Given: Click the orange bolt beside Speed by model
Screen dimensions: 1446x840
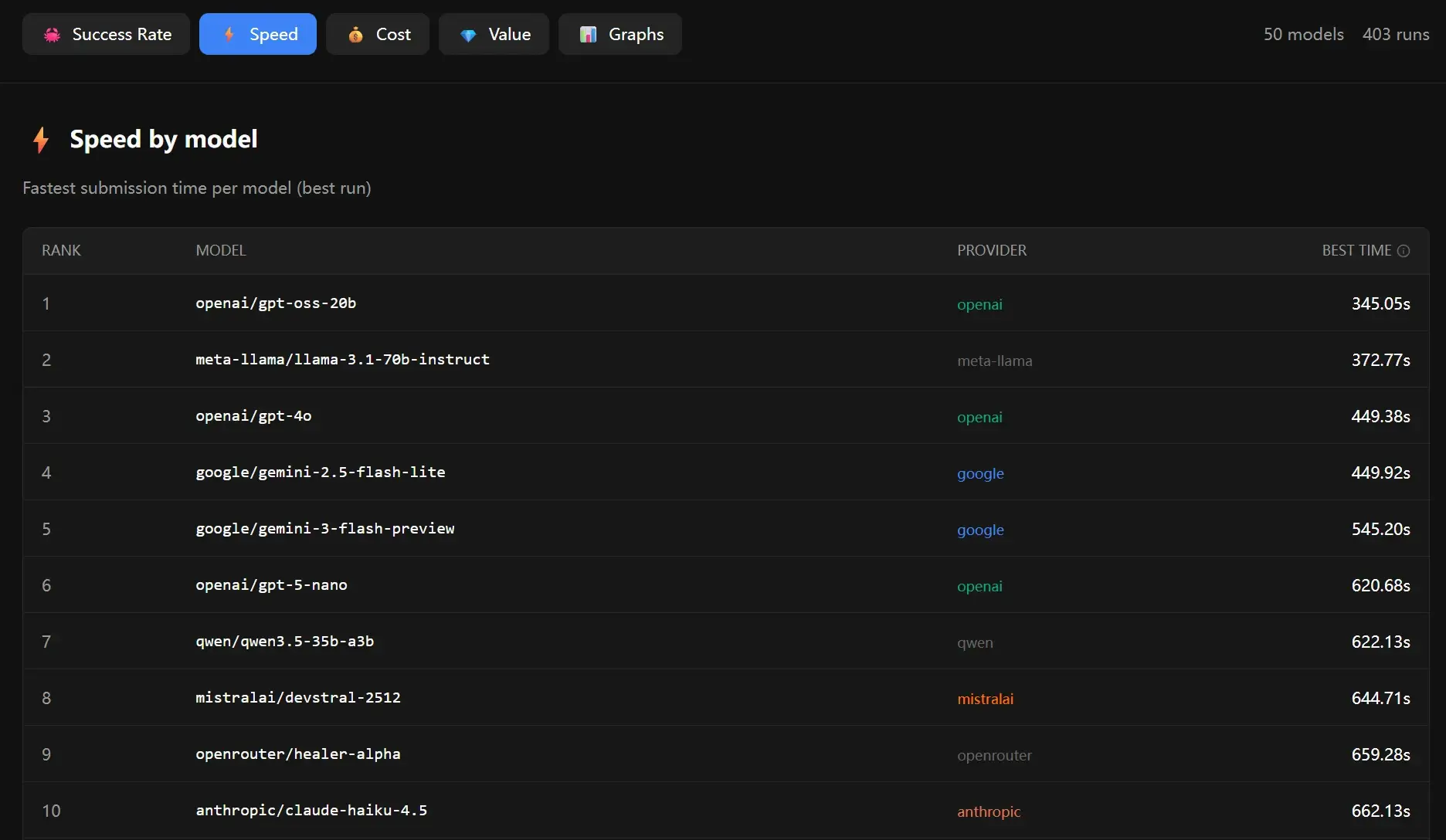Looking at the screenshot, I should (x=41, y=140).
